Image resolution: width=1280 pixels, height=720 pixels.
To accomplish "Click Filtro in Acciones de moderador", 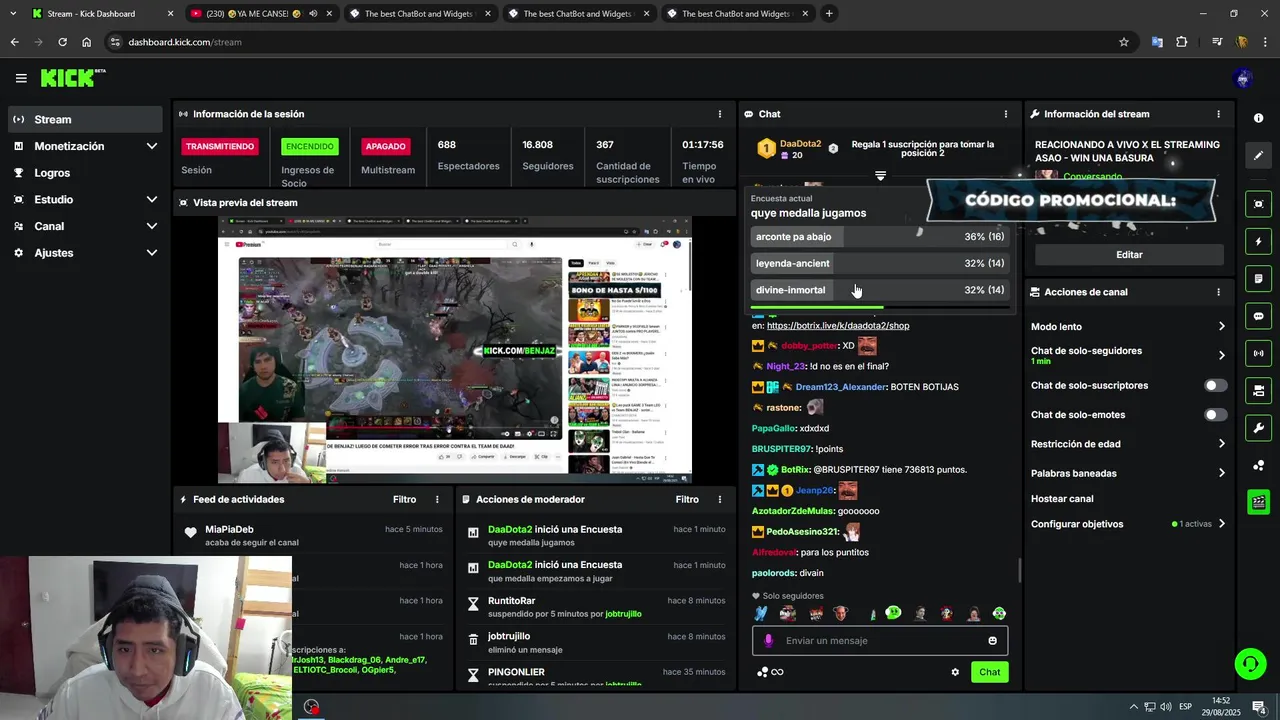I will tap(687, 499).
